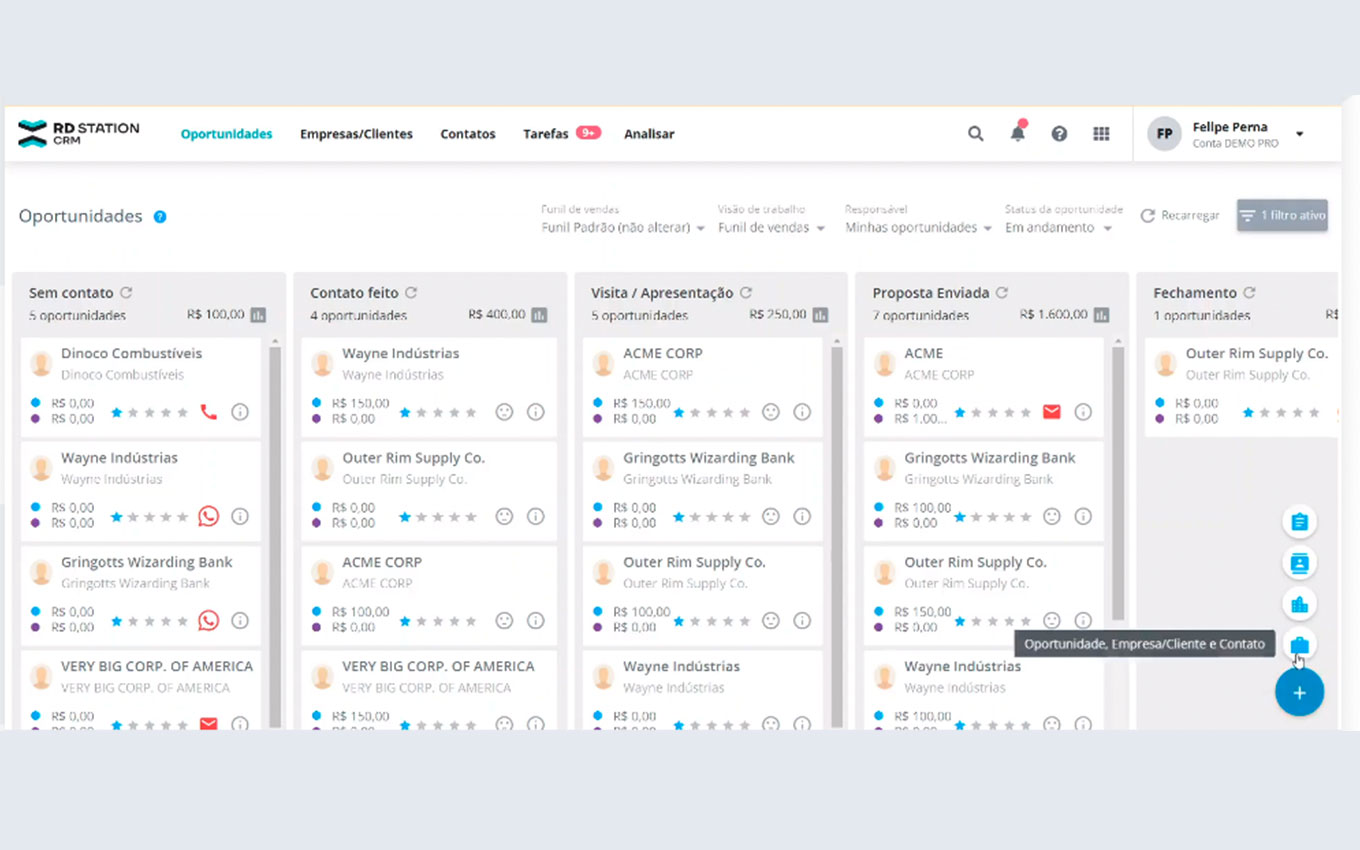Open the Visão de trabalho dropdown

click(771, 228)
